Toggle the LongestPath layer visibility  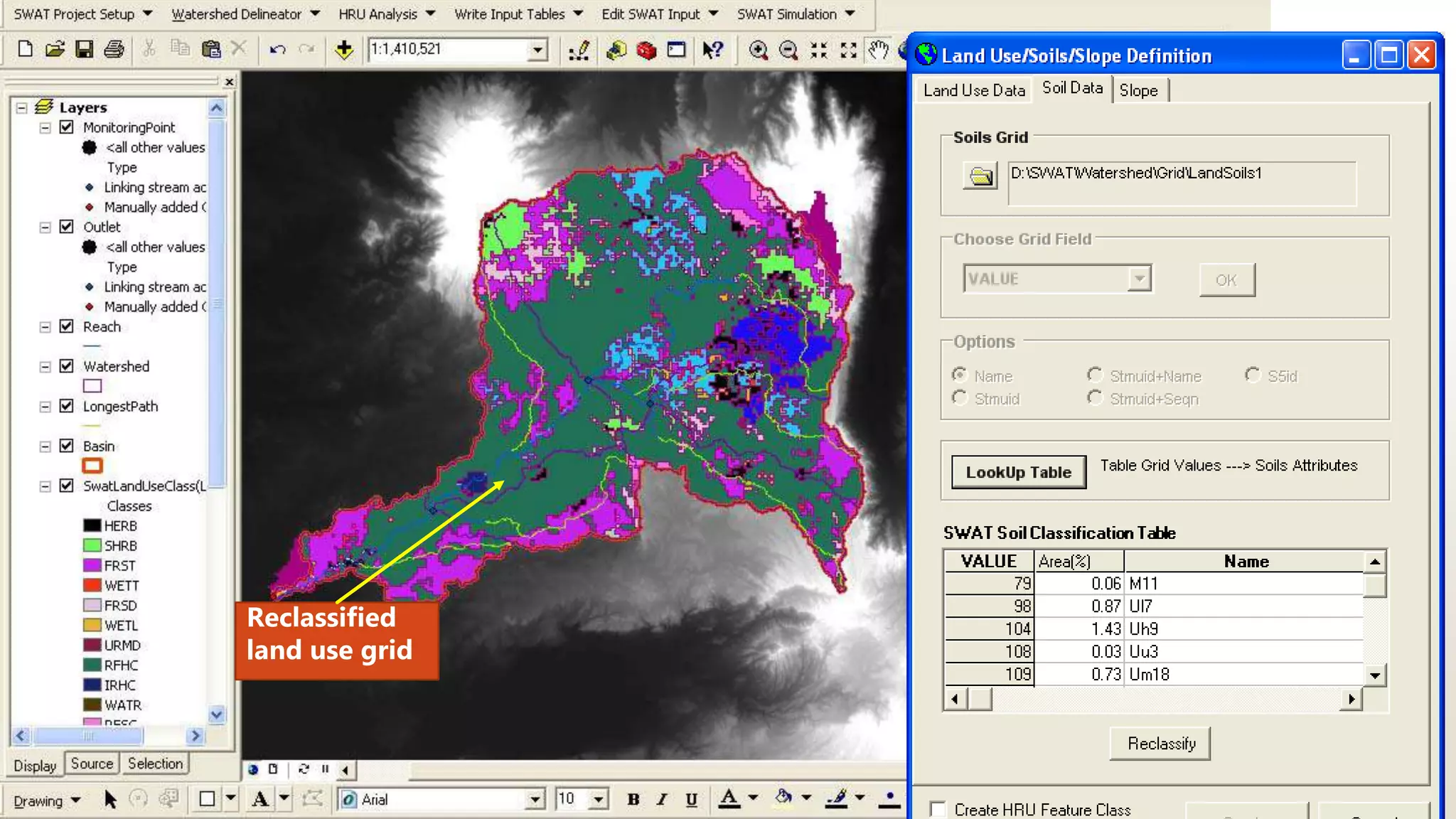click(x=67, y=406)
